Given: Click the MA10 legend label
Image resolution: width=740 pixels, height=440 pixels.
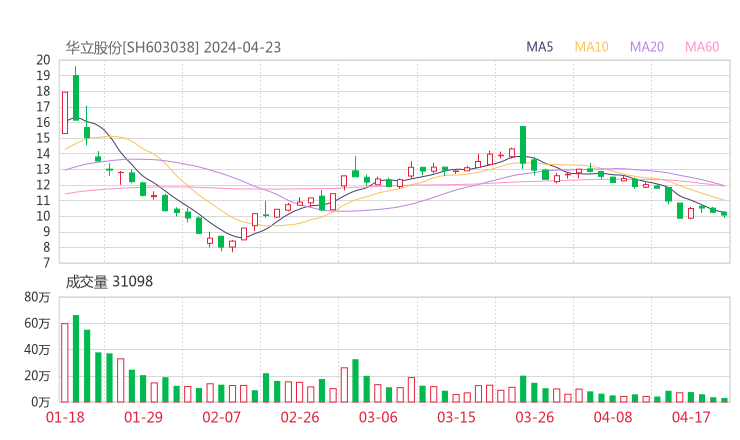Looking at the screenshot, I should click(x=591, y=47).
